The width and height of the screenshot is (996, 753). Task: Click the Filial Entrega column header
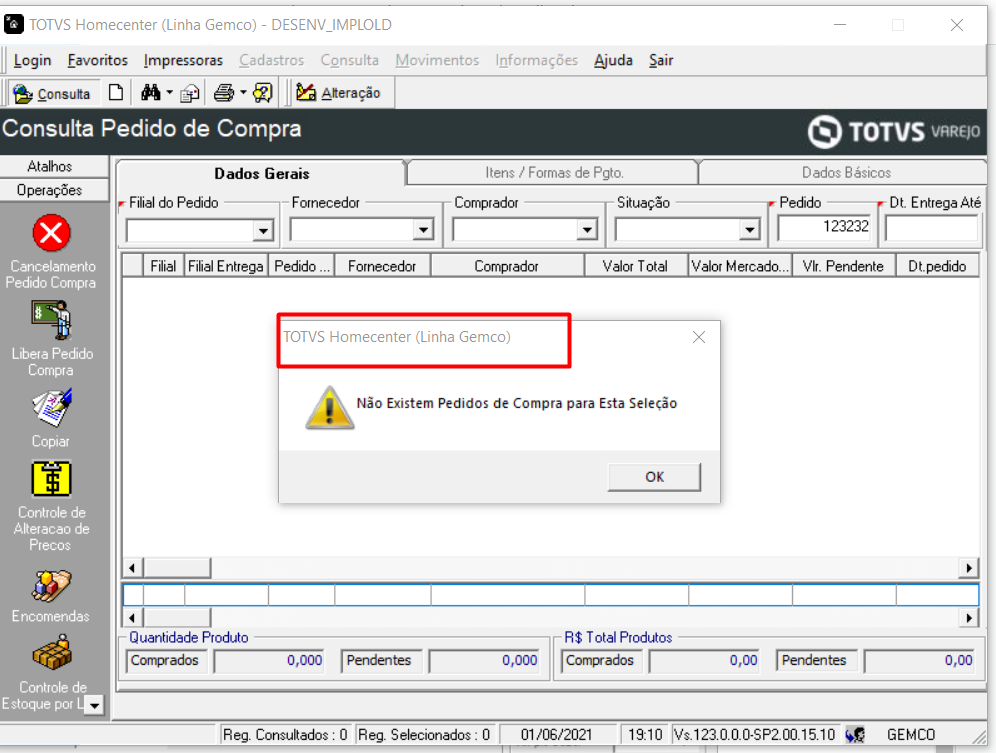pyautogui.click(x=226, y=266)
